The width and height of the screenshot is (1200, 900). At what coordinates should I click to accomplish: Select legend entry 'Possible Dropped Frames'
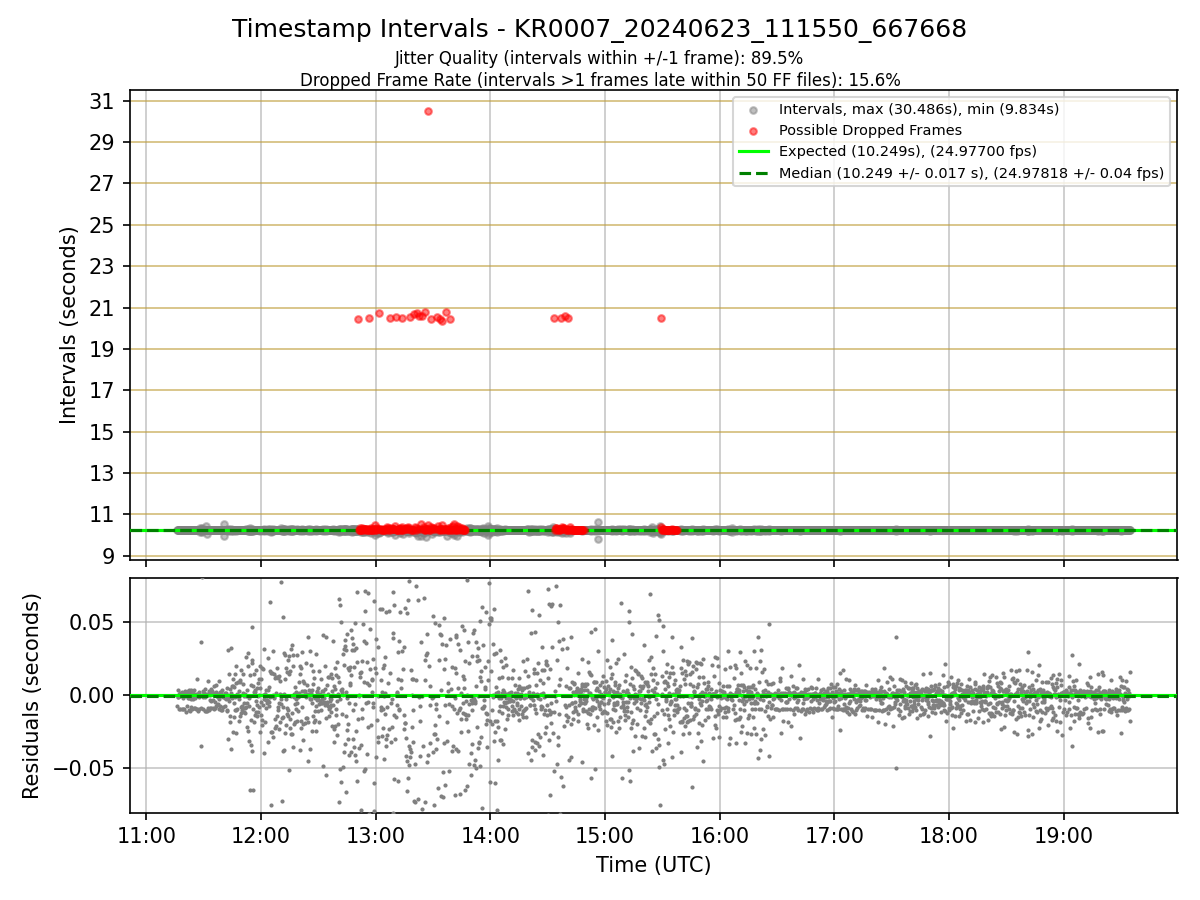pyautogui.click(x=870, y=130)
